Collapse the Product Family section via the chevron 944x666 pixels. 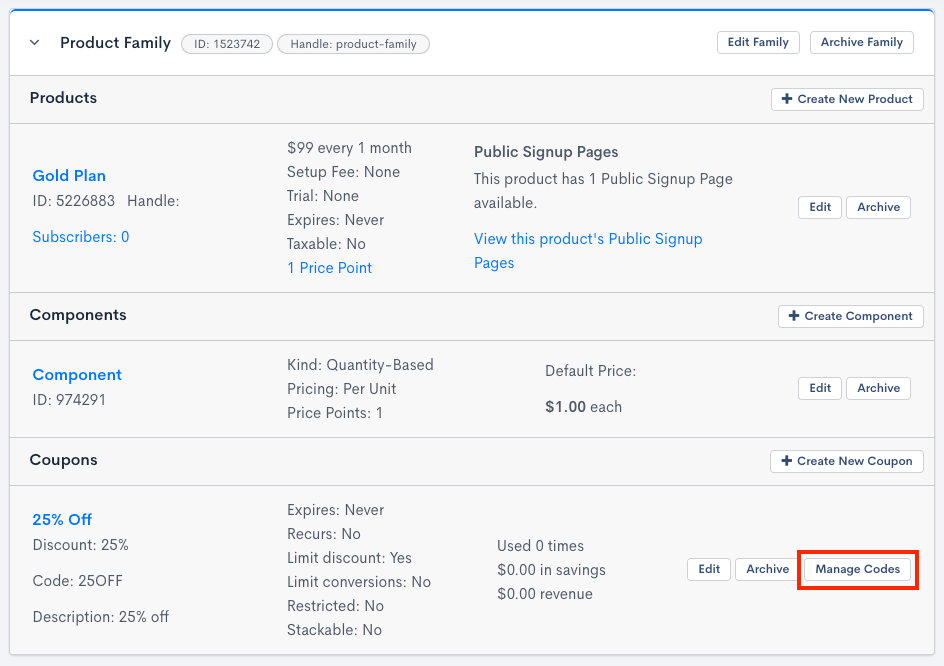click(35, 43)
